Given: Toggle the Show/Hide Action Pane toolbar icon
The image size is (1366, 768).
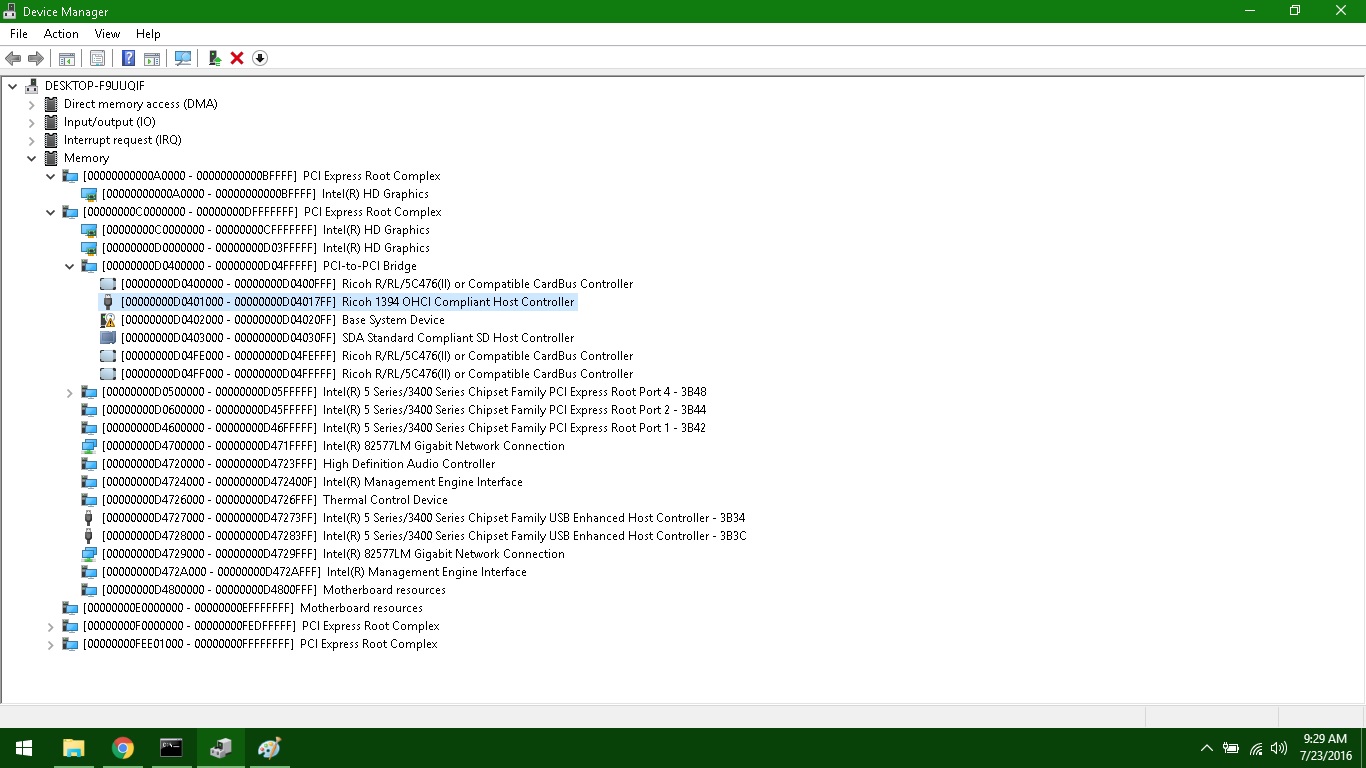Looking at the screenshot, I should pos(152,58).
